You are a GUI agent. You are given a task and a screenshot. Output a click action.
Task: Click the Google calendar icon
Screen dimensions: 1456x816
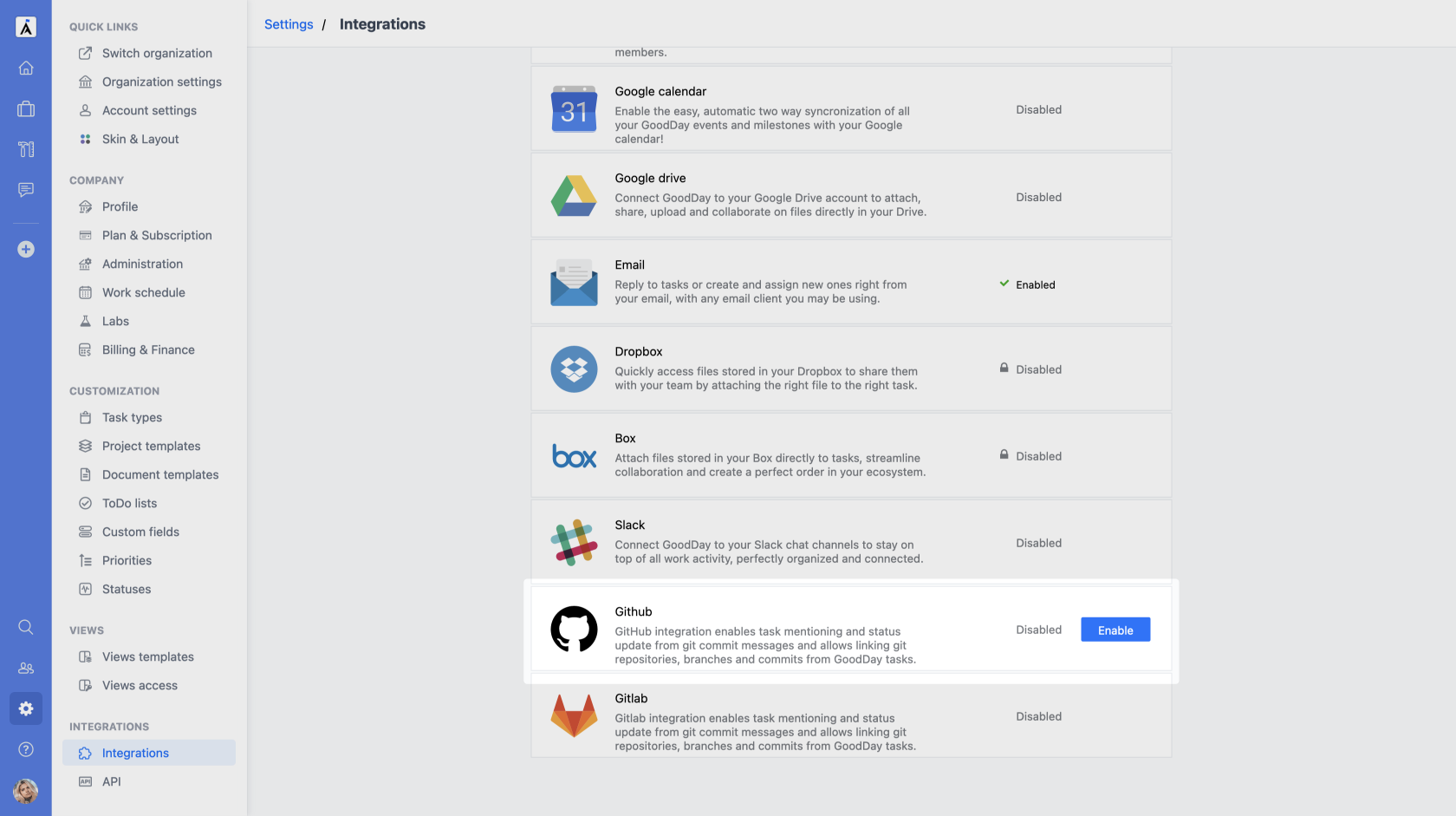click(x=574, y=109)
